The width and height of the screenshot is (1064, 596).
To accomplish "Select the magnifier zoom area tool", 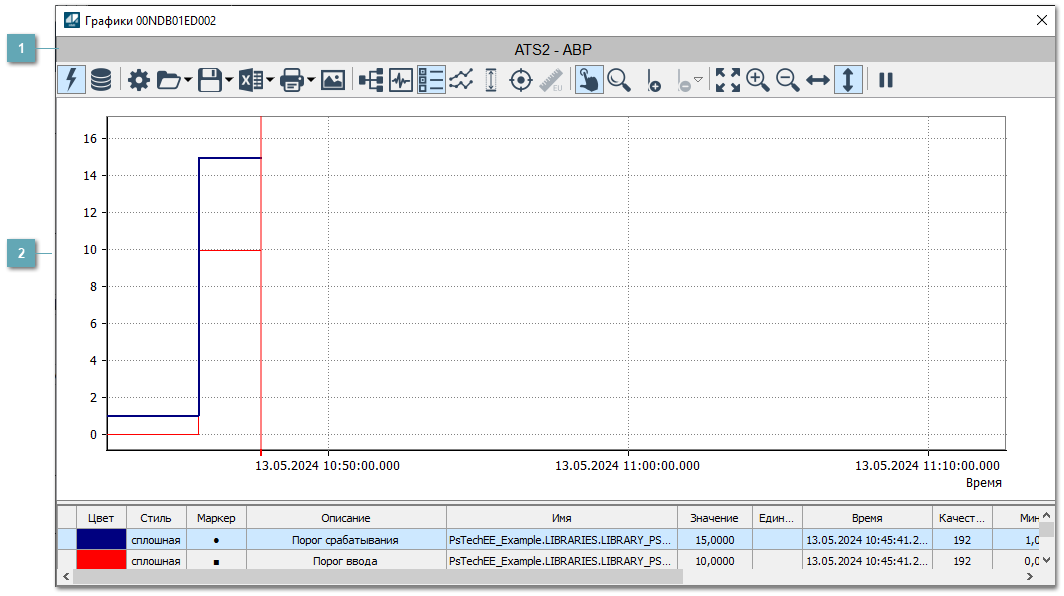I will [x=619, y=80].
